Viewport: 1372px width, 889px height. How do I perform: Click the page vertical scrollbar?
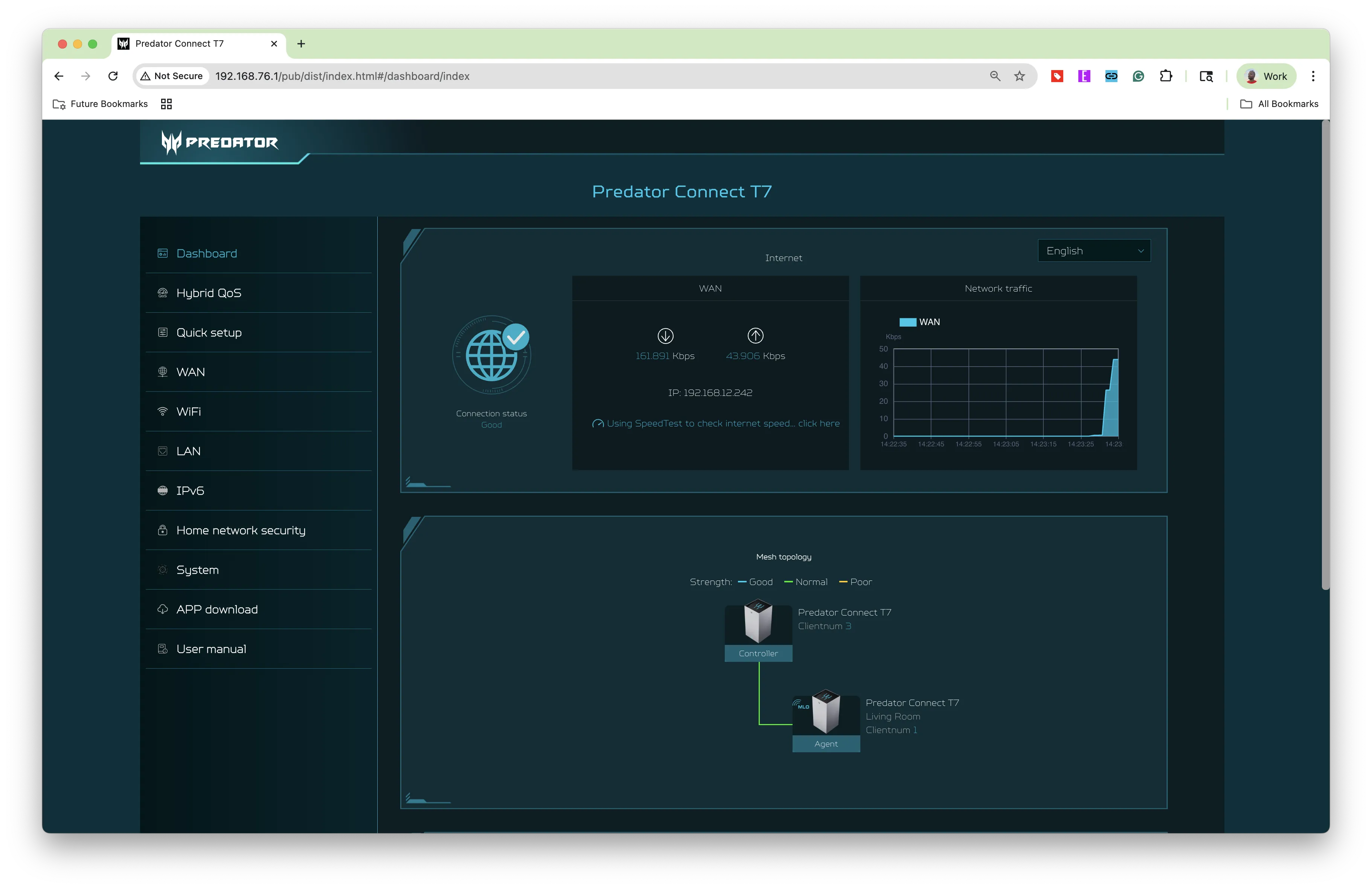(1325, 355)
